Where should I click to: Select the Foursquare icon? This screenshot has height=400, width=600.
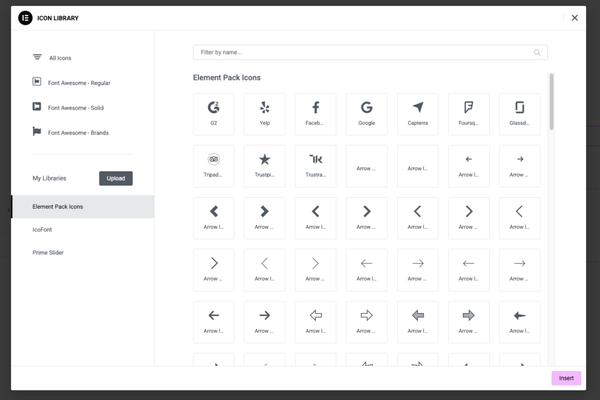pos(469,114)
